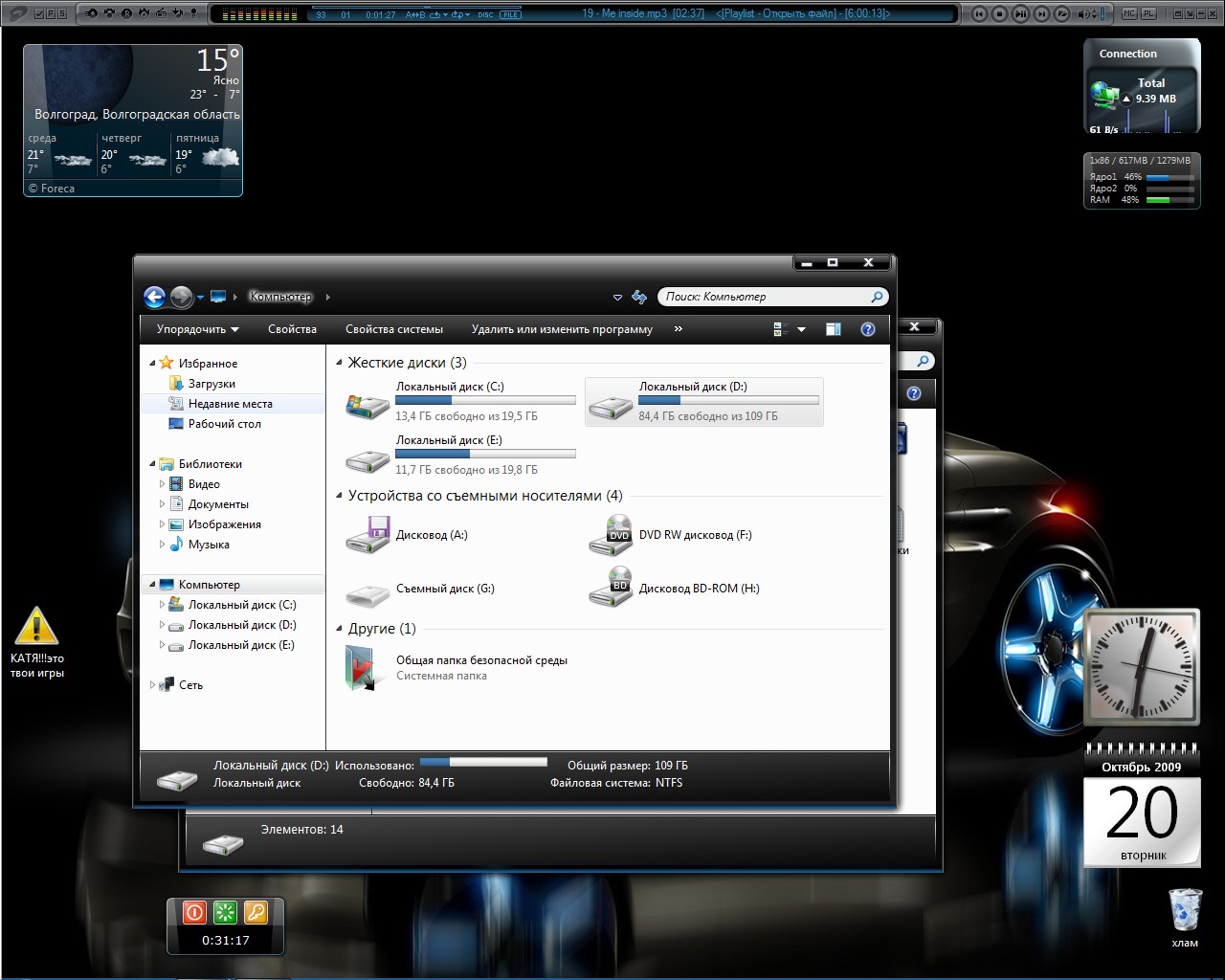Image resolution: width=1225 pixels, height=980 pixels.
Task: Click the © Foreca link in weather gadget
Action: point(52,189)
